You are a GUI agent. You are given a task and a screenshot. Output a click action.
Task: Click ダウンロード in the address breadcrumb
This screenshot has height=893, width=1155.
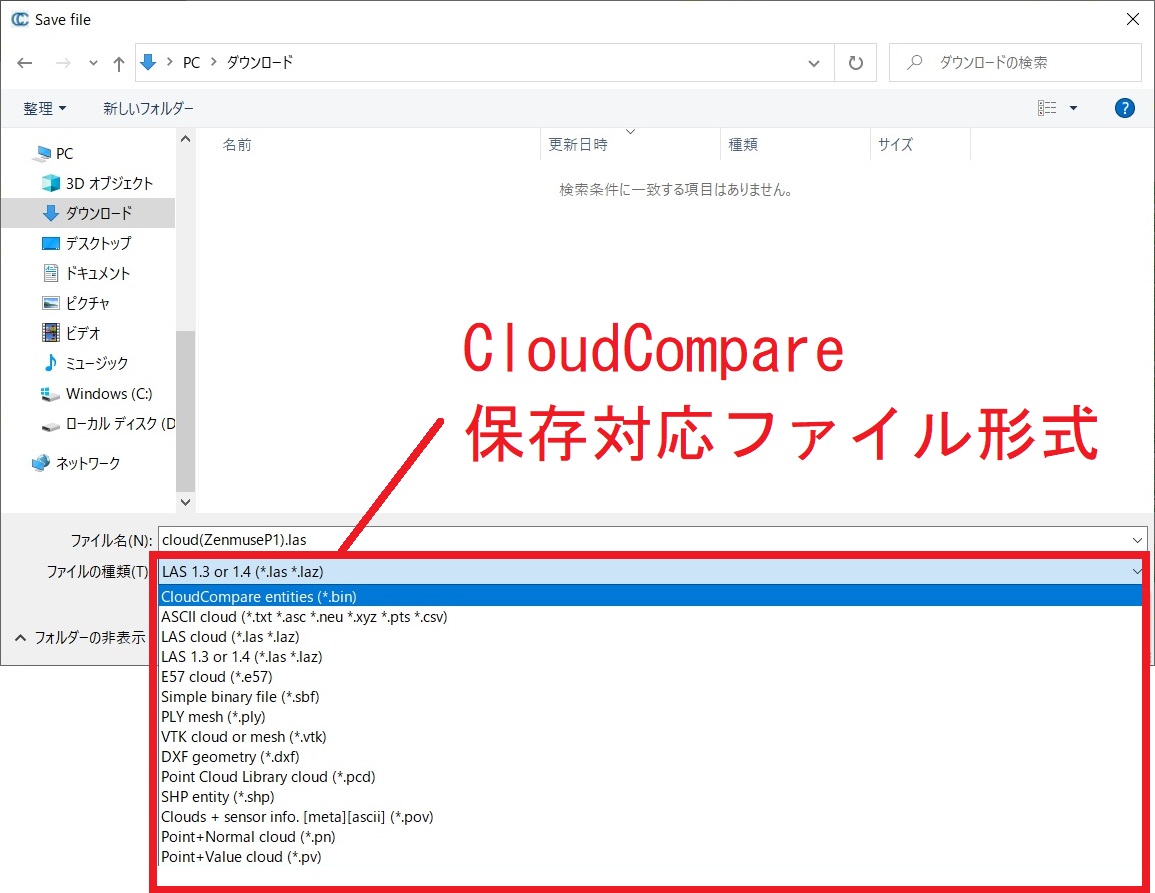(x=259, y=63)
